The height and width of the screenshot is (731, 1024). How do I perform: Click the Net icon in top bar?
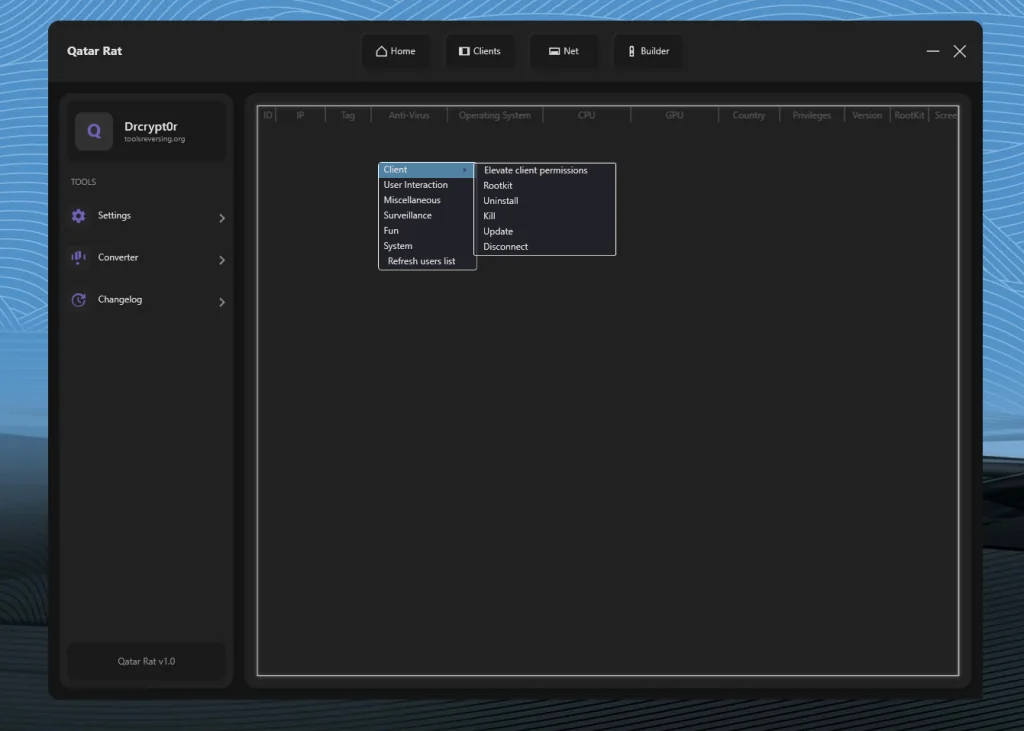[x=554, y=52]
